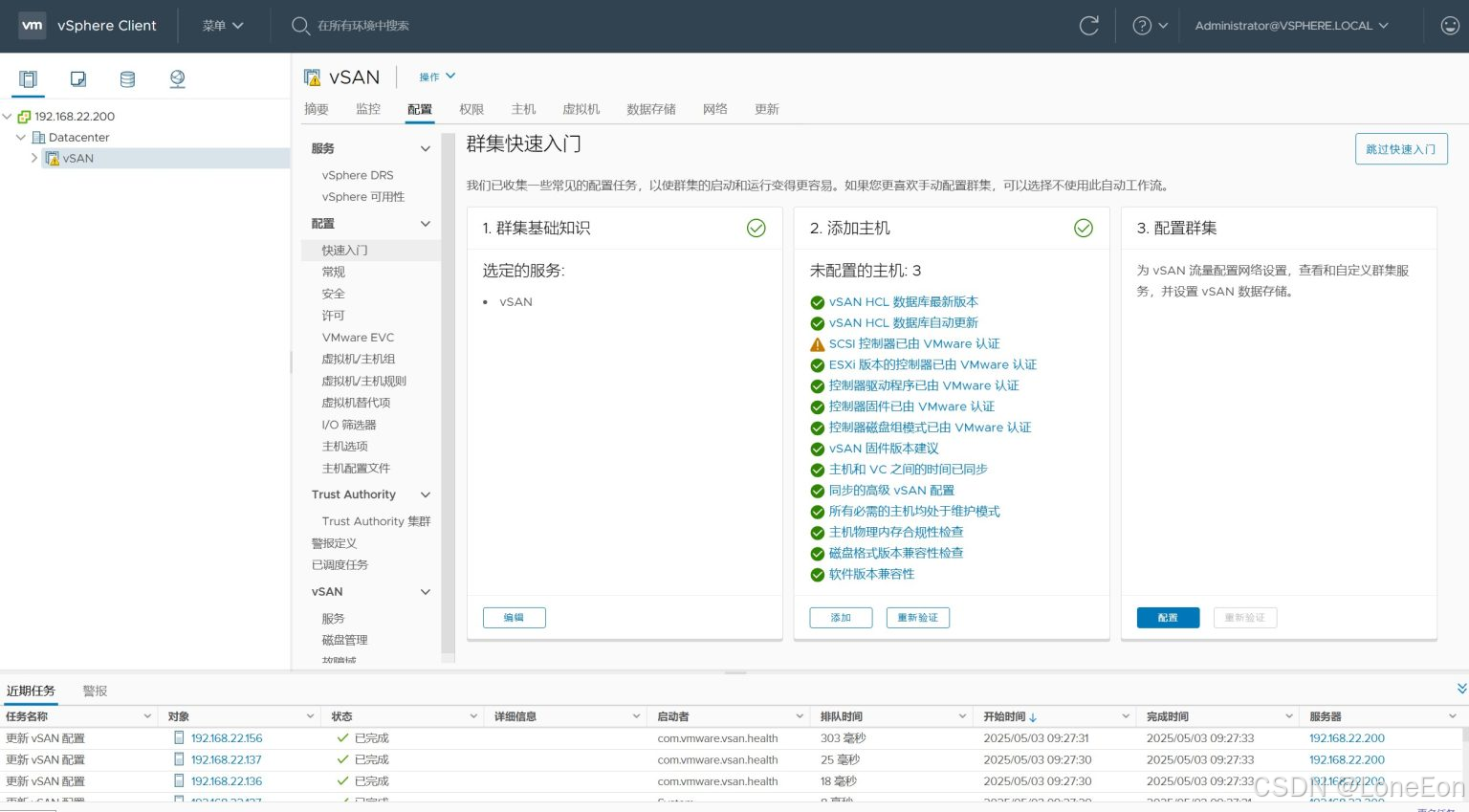Switch to the 主机 tab
The width and height of the screenshot is (1469, 812).
point(523,109)
